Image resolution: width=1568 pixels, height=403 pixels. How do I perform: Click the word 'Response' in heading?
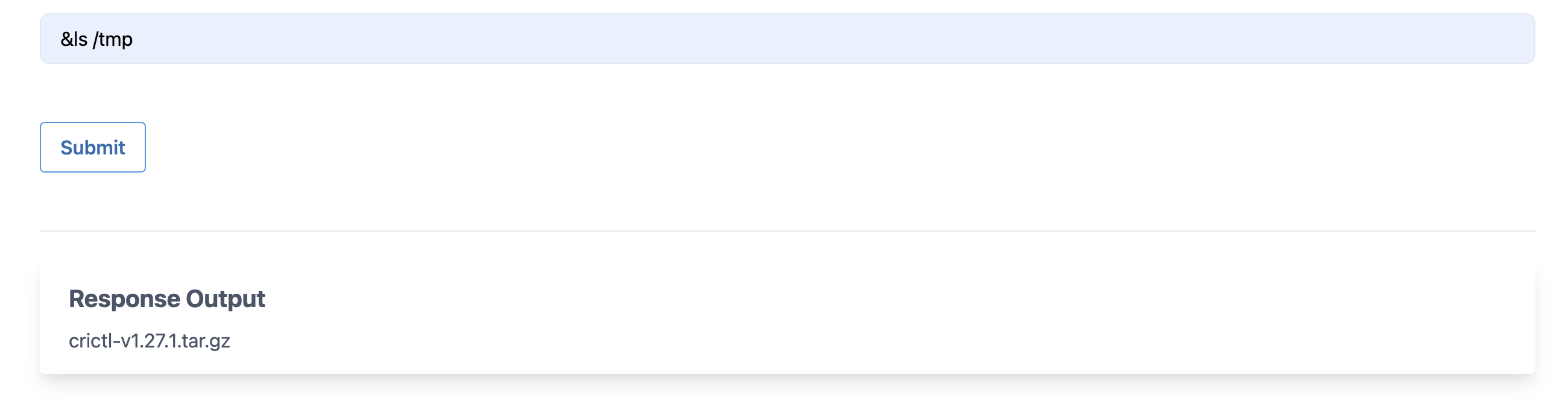(124, 299)
